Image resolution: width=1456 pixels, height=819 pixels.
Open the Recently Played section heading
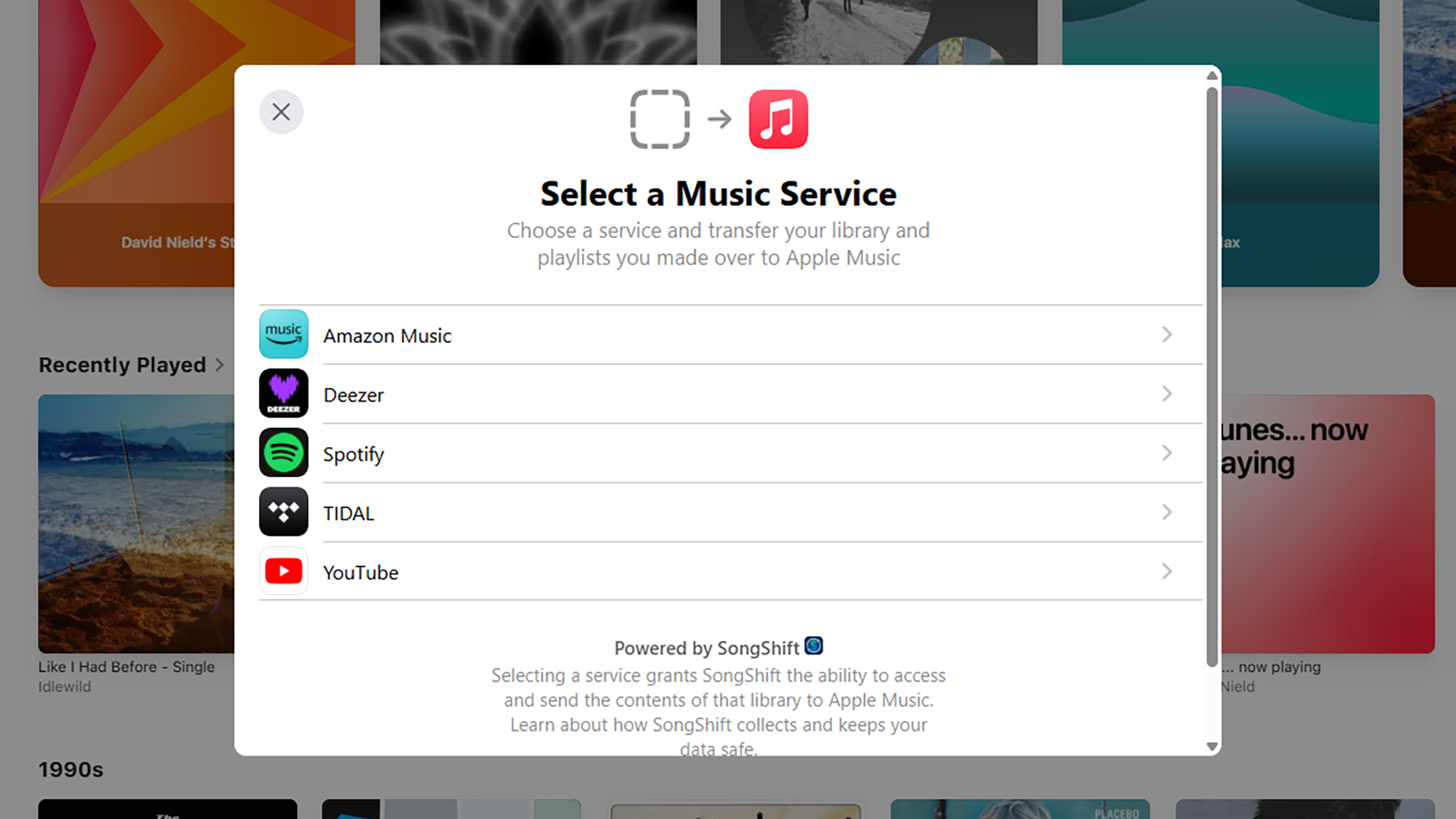pos(122,365)
